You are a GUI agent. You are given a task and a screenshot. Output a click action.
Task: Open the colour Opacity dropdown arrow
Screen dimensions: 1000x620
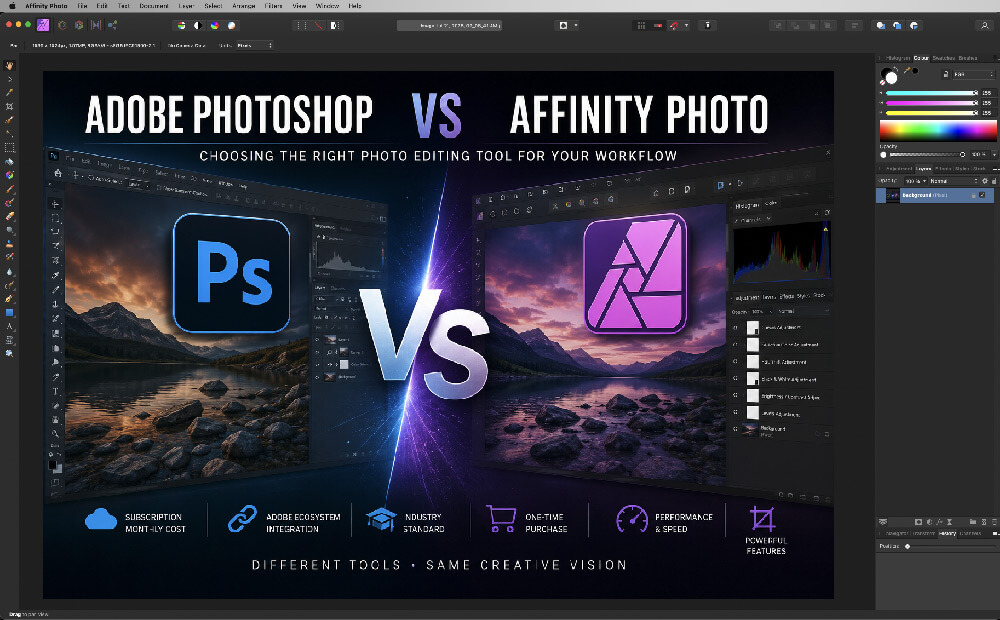pyautogui.click(x=995, y=154)
